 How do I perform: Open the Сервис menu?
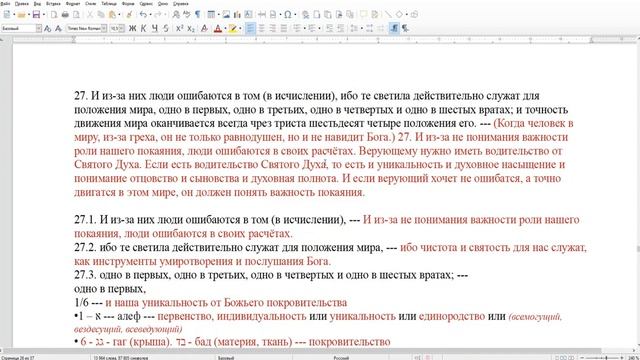point(146,4)
